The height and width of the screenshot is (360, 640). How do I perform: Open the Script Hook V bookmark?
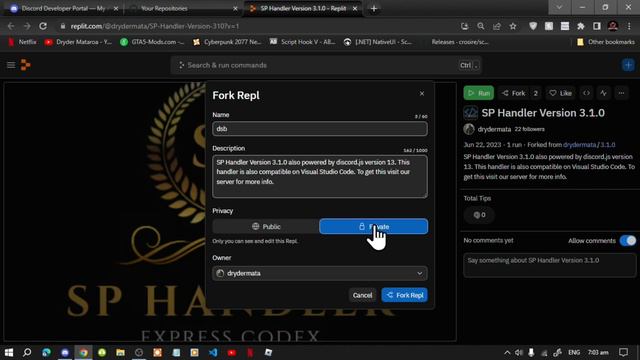coord(302,42)
